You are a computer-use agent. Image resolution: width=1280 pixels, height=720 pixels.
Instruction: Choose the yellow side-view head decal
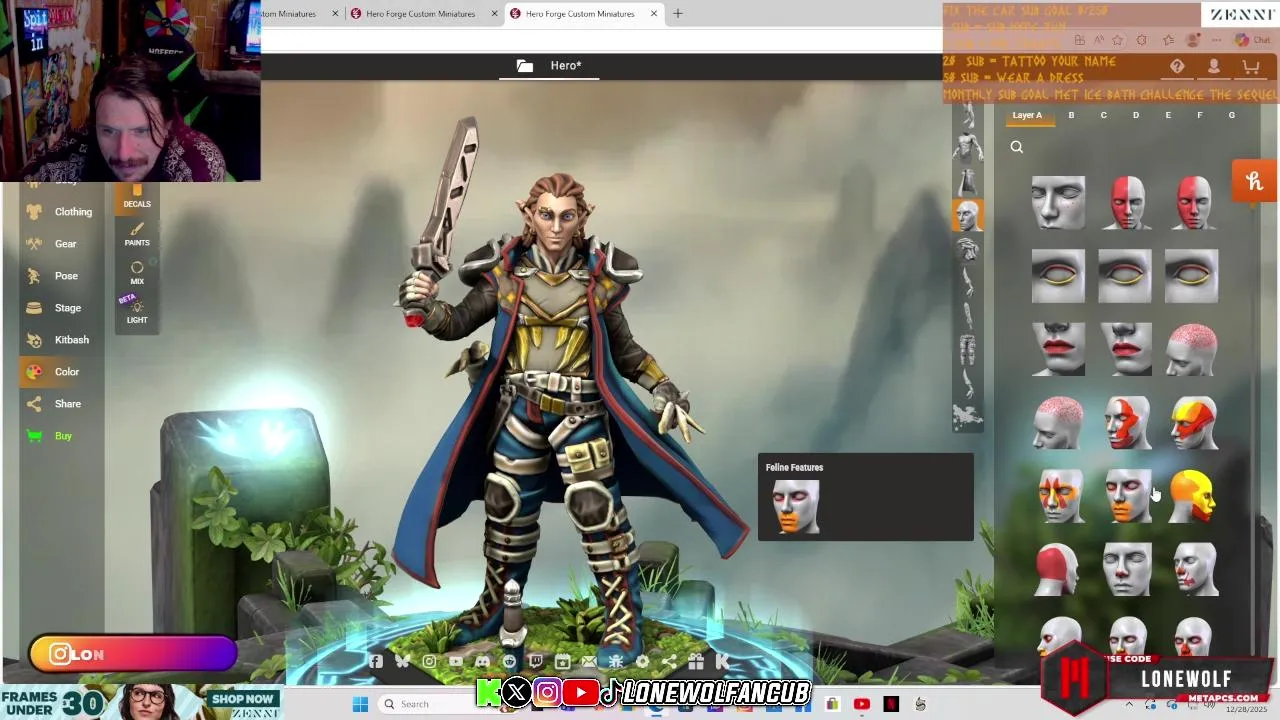click(x=1192, y=496)
